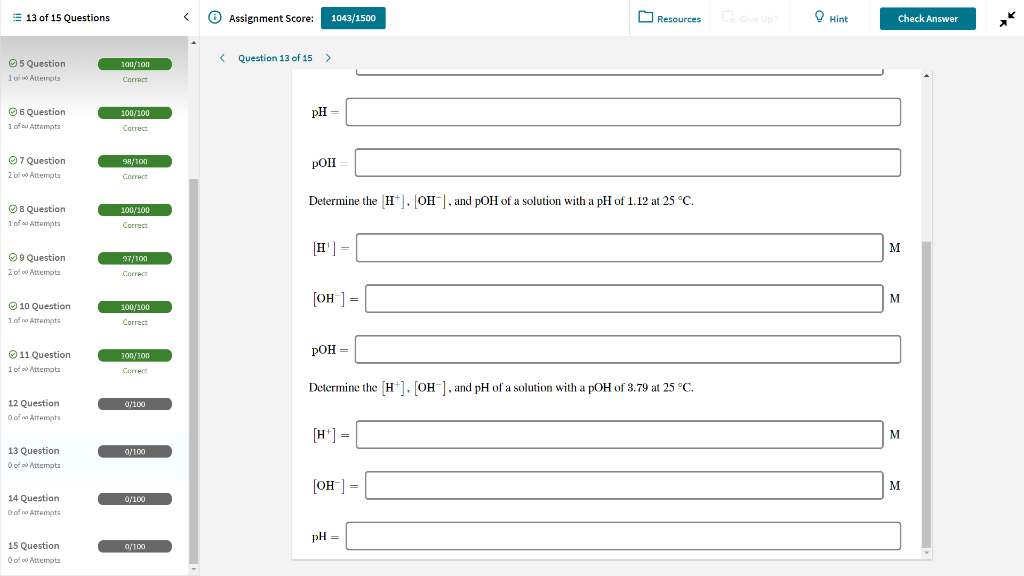Viewport: 1024px width, 576px height.
Task: Click the Hint lightbulb icon
Action: pos(819,17)
